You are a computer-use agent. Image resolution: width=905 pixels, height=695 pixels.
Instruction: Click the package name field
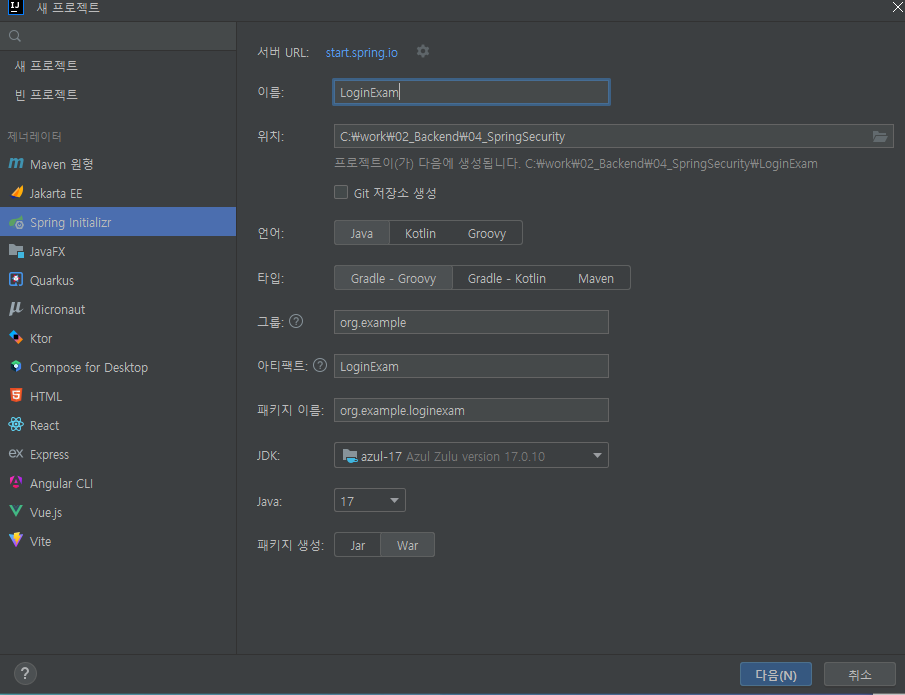click(x=471, y=410)
